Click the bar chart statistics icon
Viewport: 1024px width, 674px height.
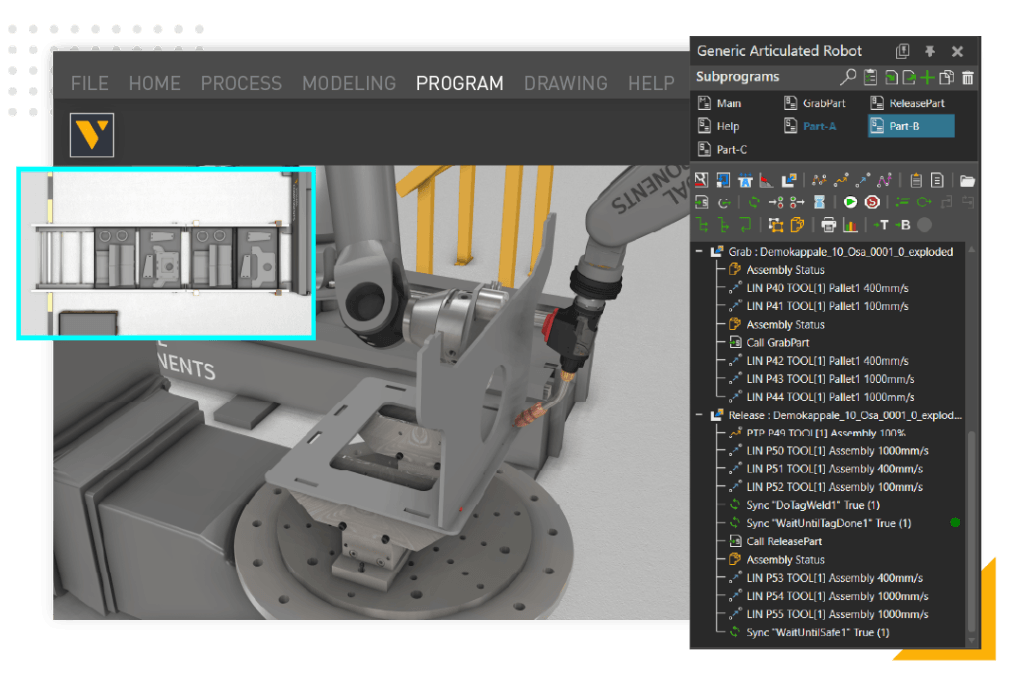pyautogui.click(x=850, y=225)
